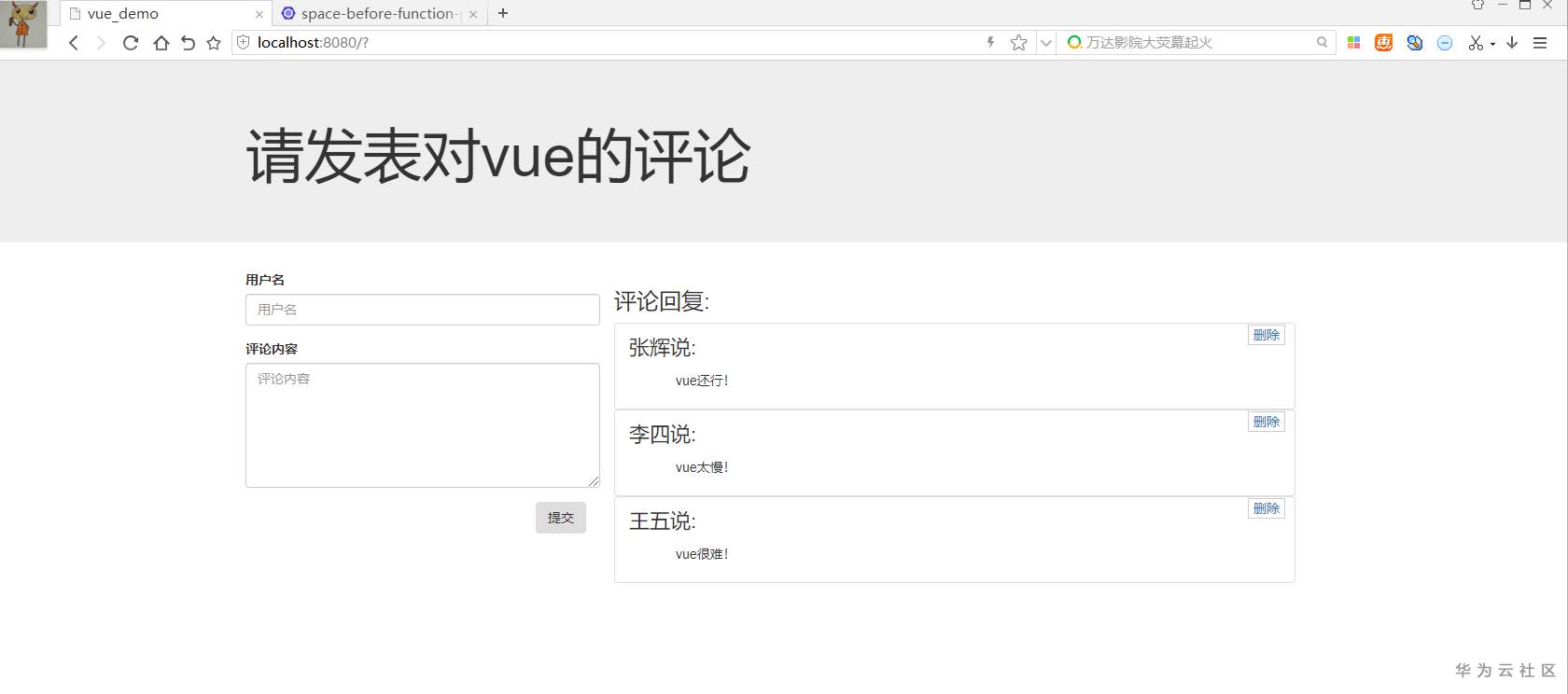Click the comment text vue还行!
The height and width of the screenshot is (694, 1568).
point(702,381)
